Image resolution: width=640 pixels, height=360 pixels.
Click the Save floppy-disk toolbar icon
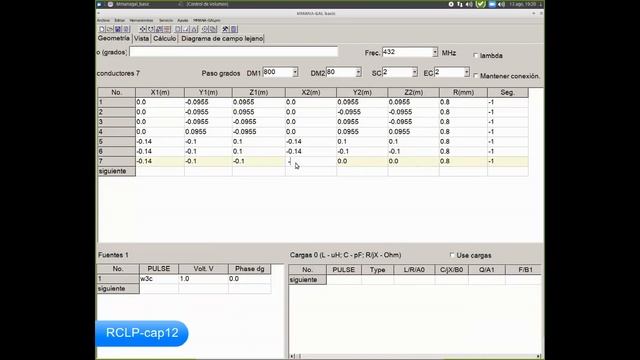[118, 29]
